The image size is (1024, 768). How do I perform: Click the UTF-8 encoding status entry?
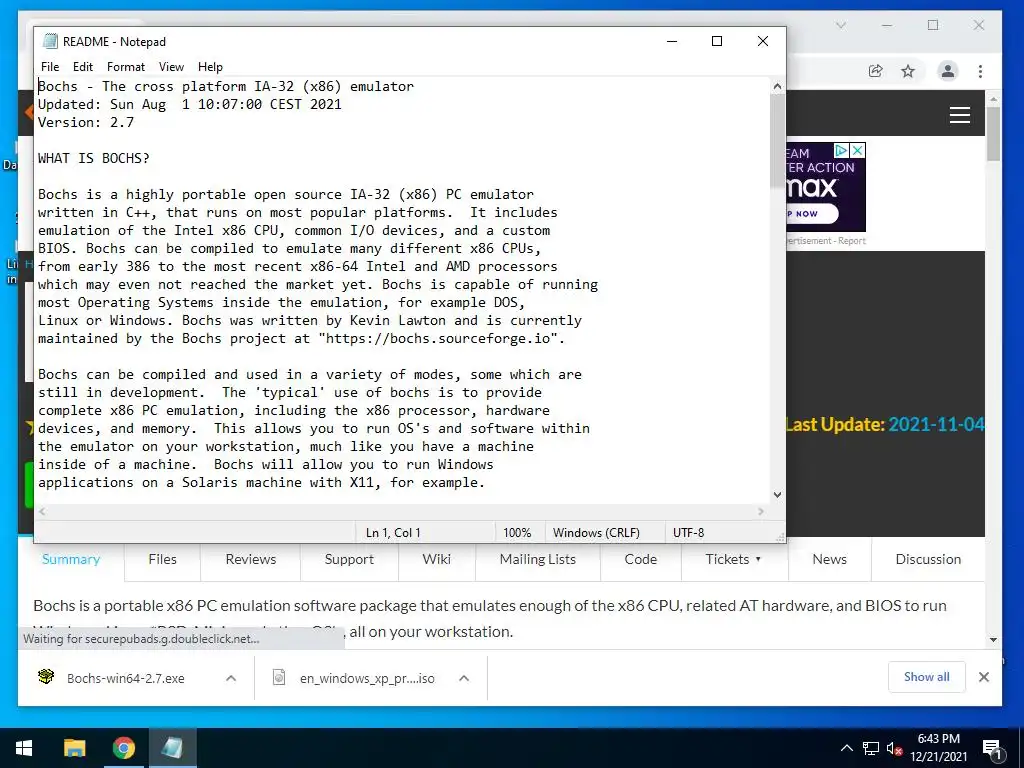point(688,533)
